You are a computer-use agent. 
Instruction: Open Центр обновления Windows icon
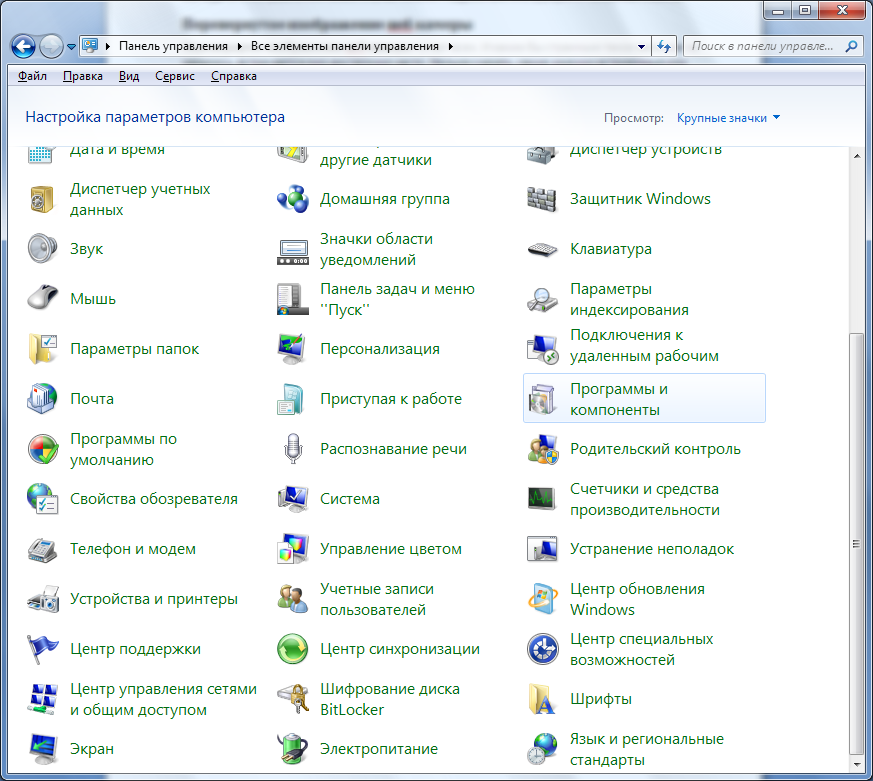(542, 600)
